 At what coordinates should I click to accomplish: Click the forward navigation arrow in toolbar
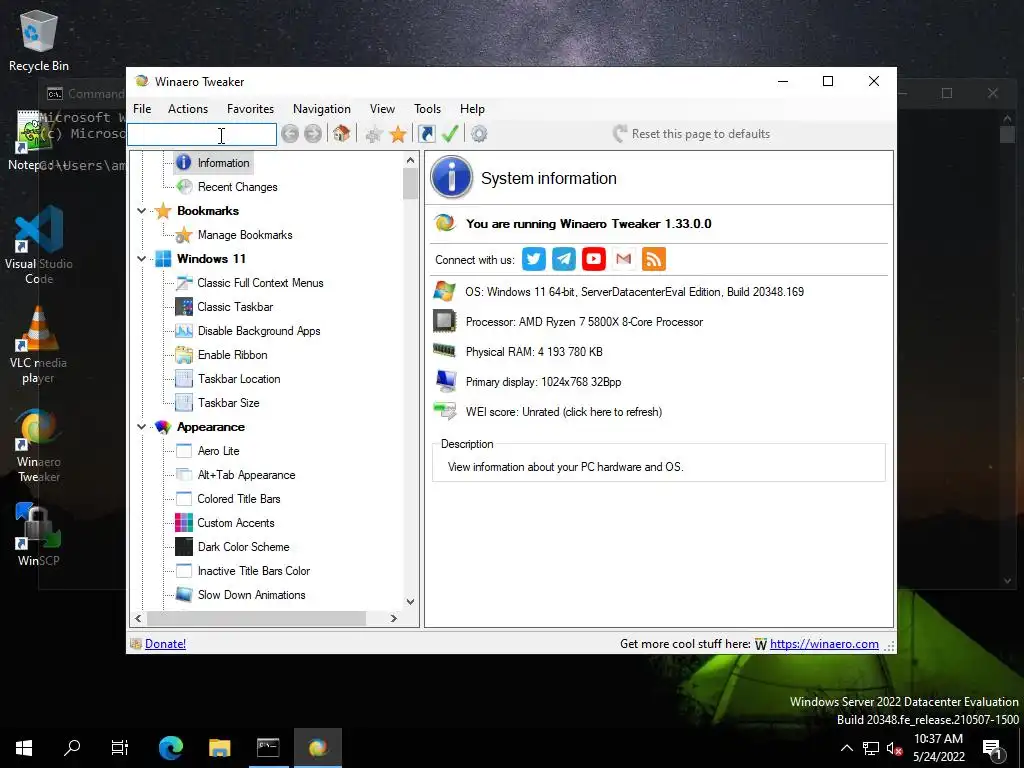coord(313,134)
